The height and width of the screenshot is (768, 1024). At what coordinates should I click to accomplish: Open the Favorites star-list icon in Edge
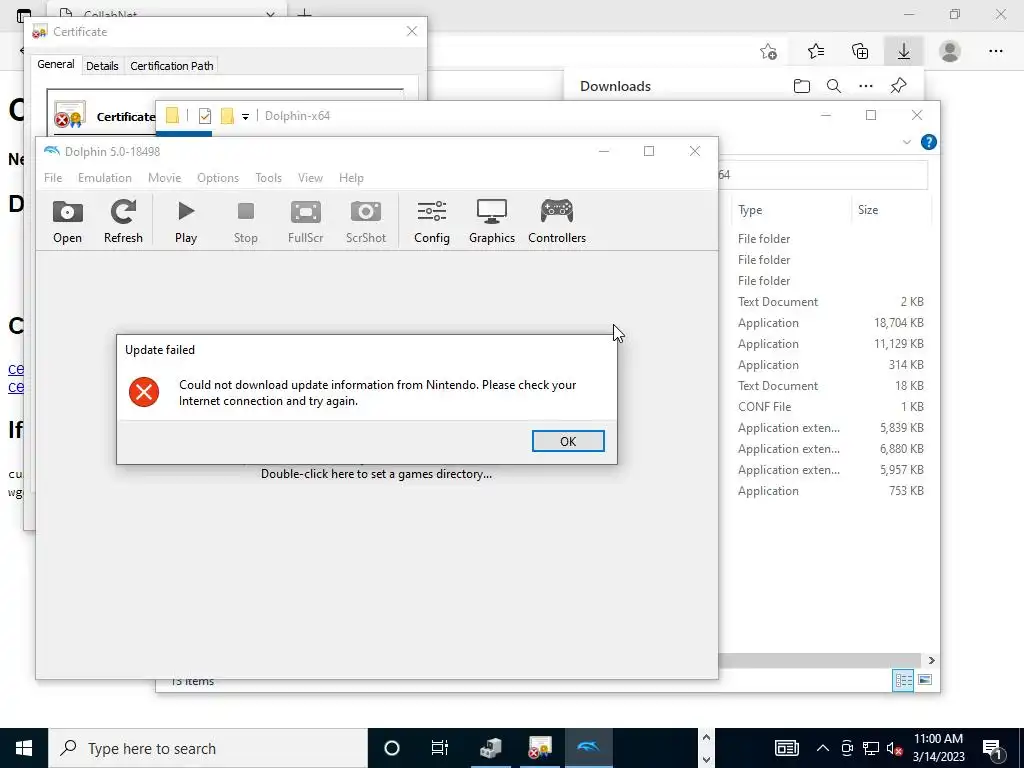click(x=816, y=51)
